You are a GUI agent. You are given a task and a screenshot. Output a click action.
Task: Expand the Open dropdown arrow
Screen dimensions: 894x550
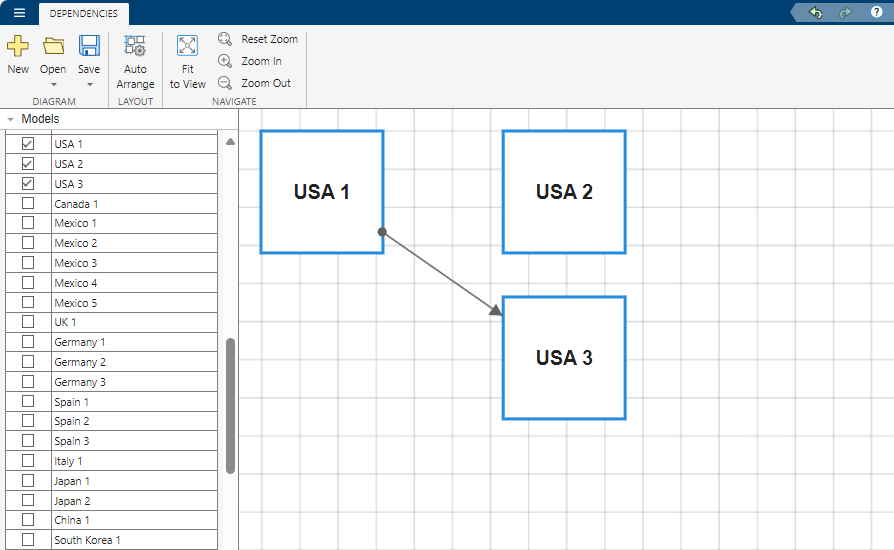53,85
